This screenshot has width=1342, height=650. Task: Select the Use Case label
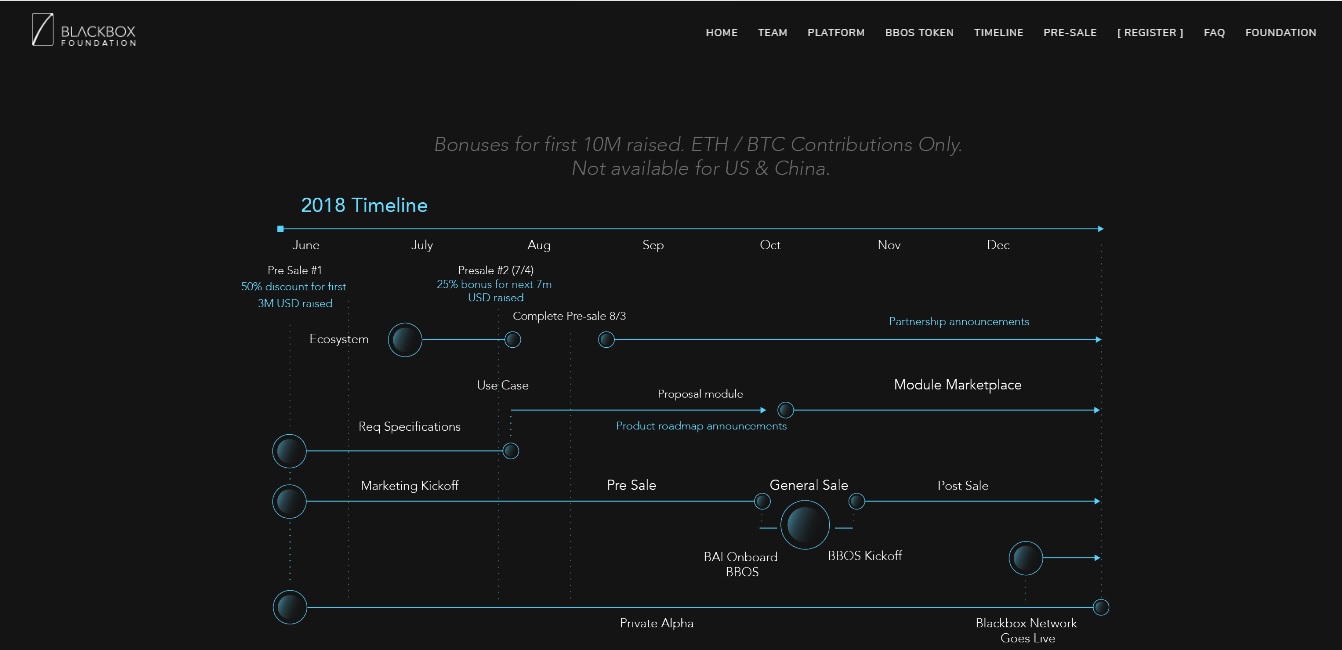[503, 385]
